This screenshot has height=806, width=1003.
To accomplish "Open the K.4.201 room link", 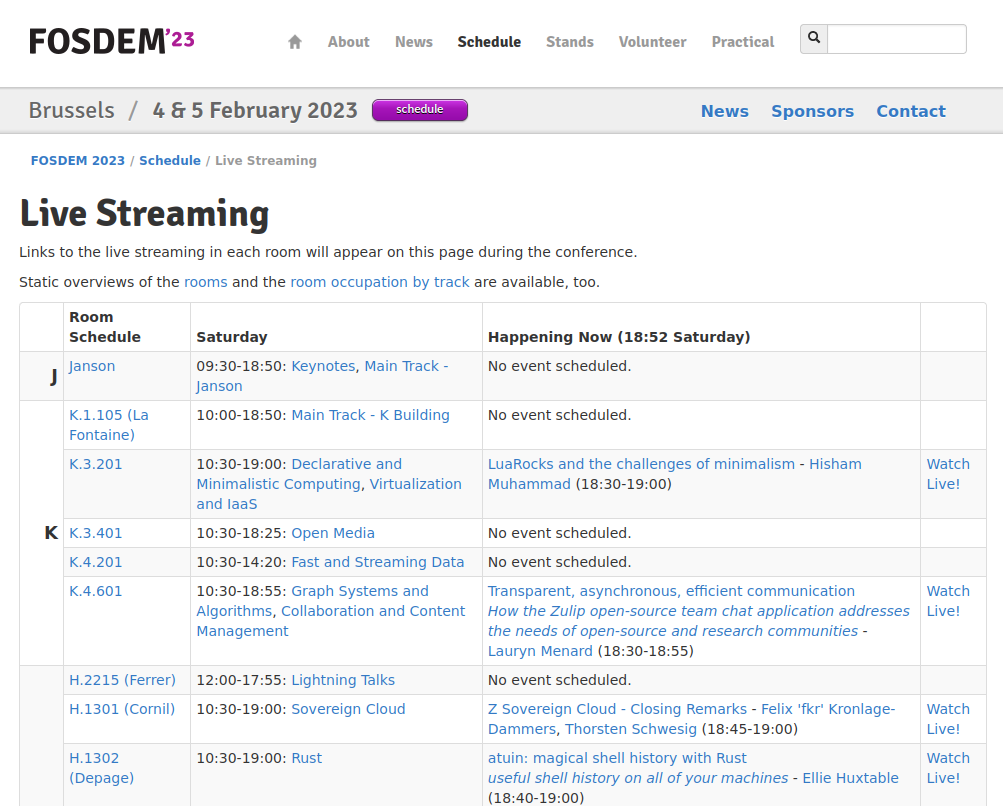I will click(95, 562).
